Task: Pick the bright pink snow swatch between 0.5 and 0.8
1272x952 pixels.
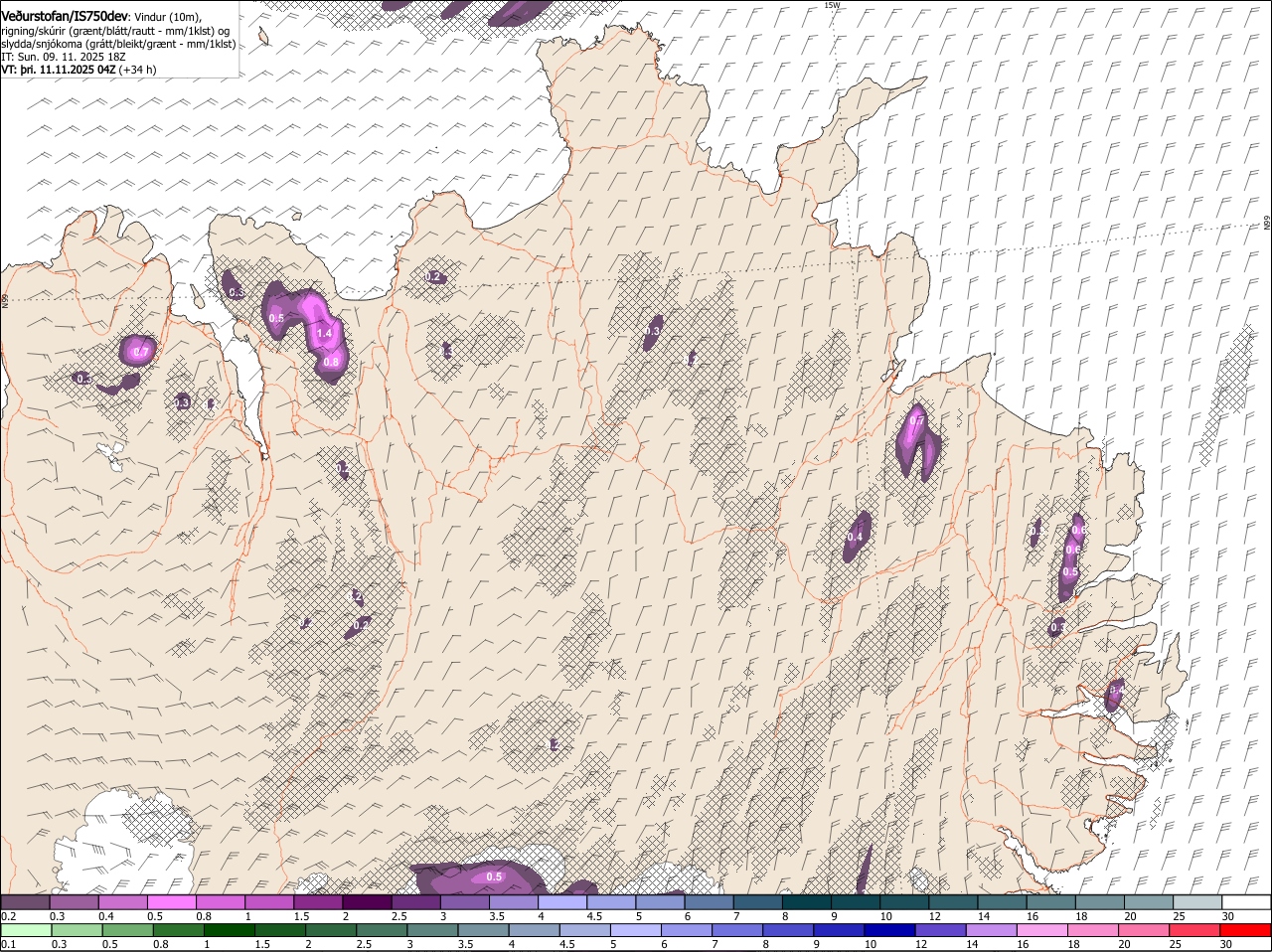Action: [171, 902]
